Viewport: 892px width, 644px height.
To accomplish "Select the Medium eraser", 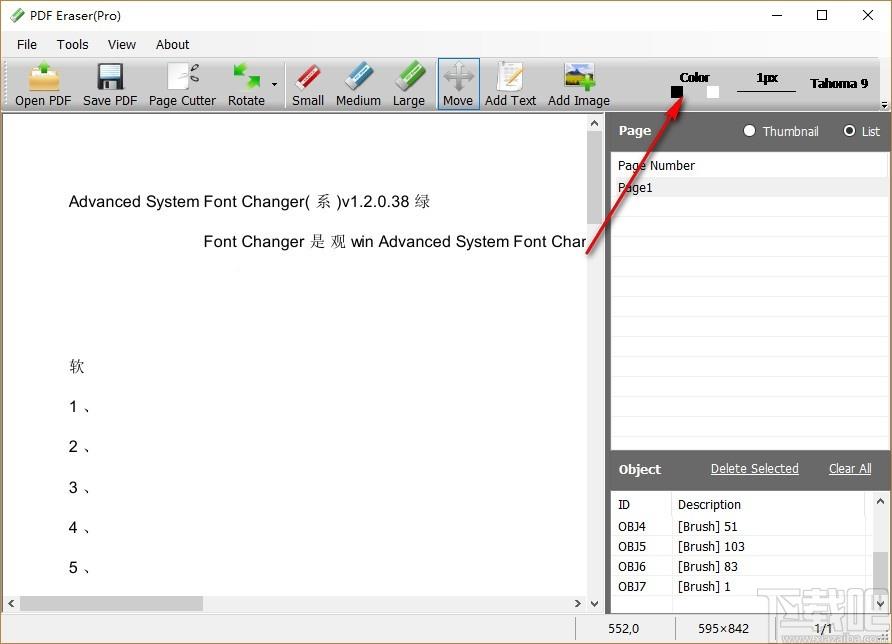I will [x=358, y=84].
